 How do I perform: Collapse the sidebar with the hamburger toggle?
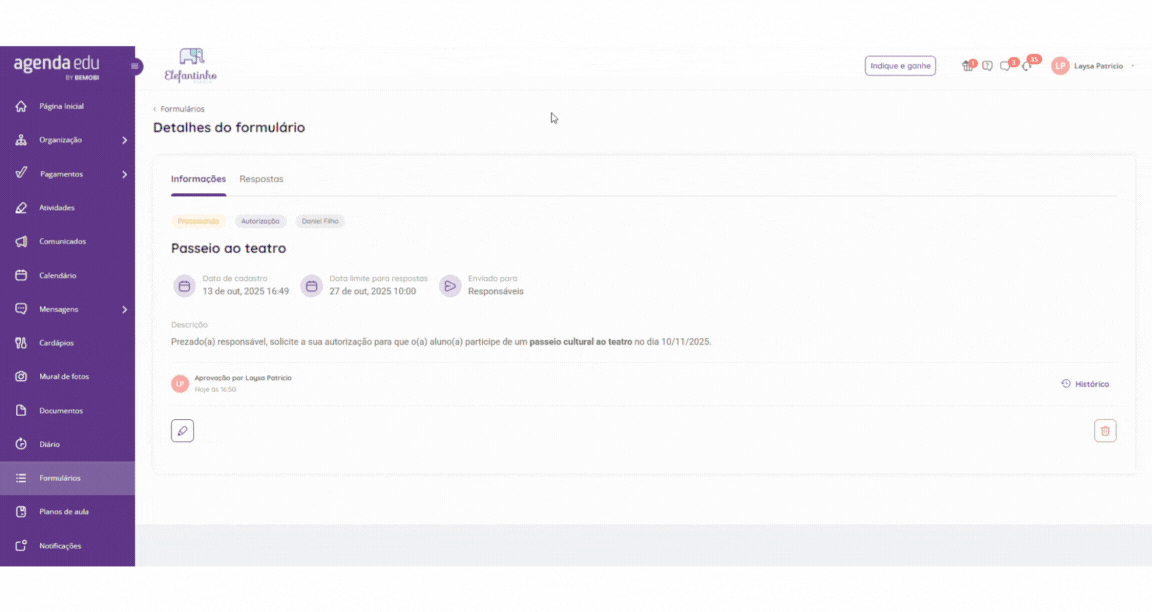pyautogui.click(x=134, y=66)
